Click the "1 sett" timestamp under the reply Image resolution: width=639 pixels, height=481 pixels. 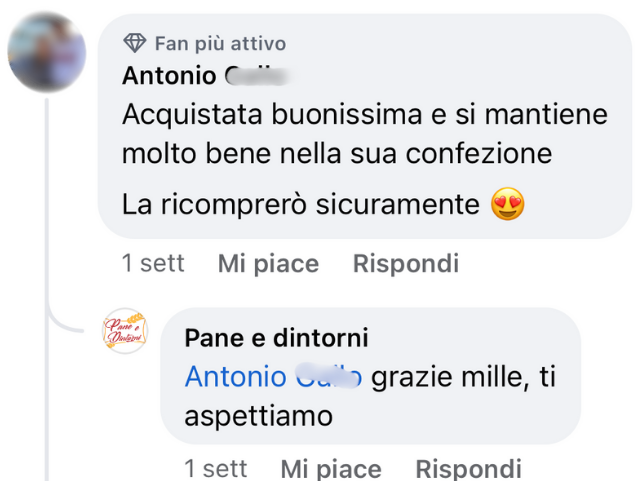point(216,468)
